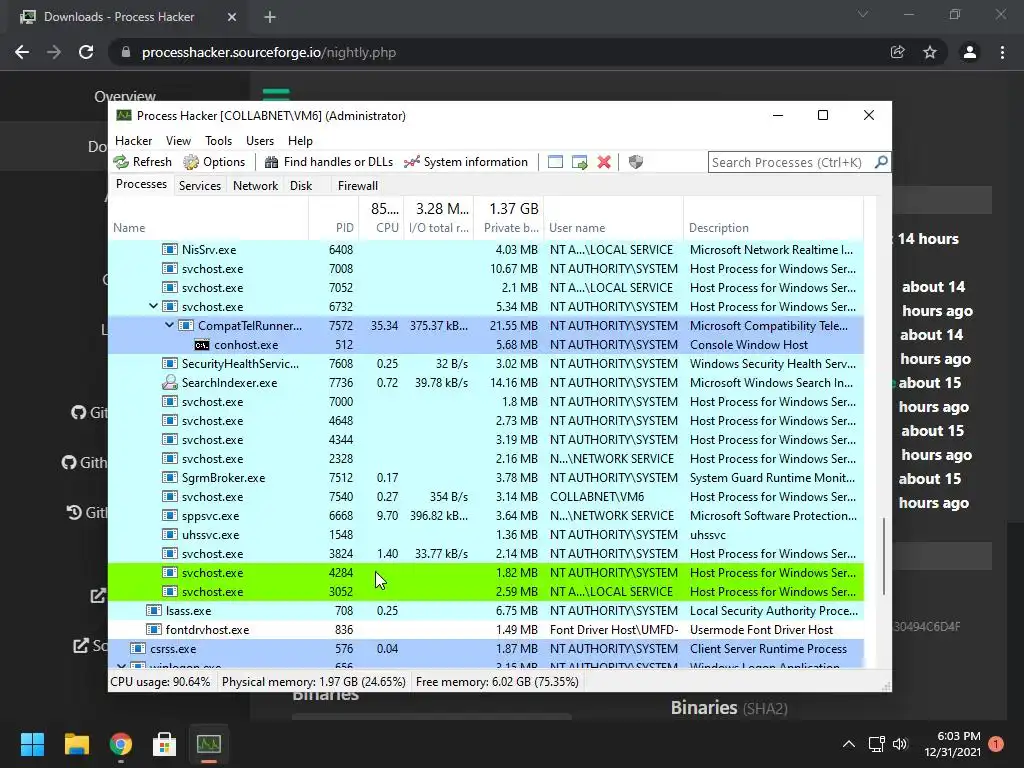1024x768 pixels.
Task: Select svchost.exe with PID 7008
Action: [486, 268]
